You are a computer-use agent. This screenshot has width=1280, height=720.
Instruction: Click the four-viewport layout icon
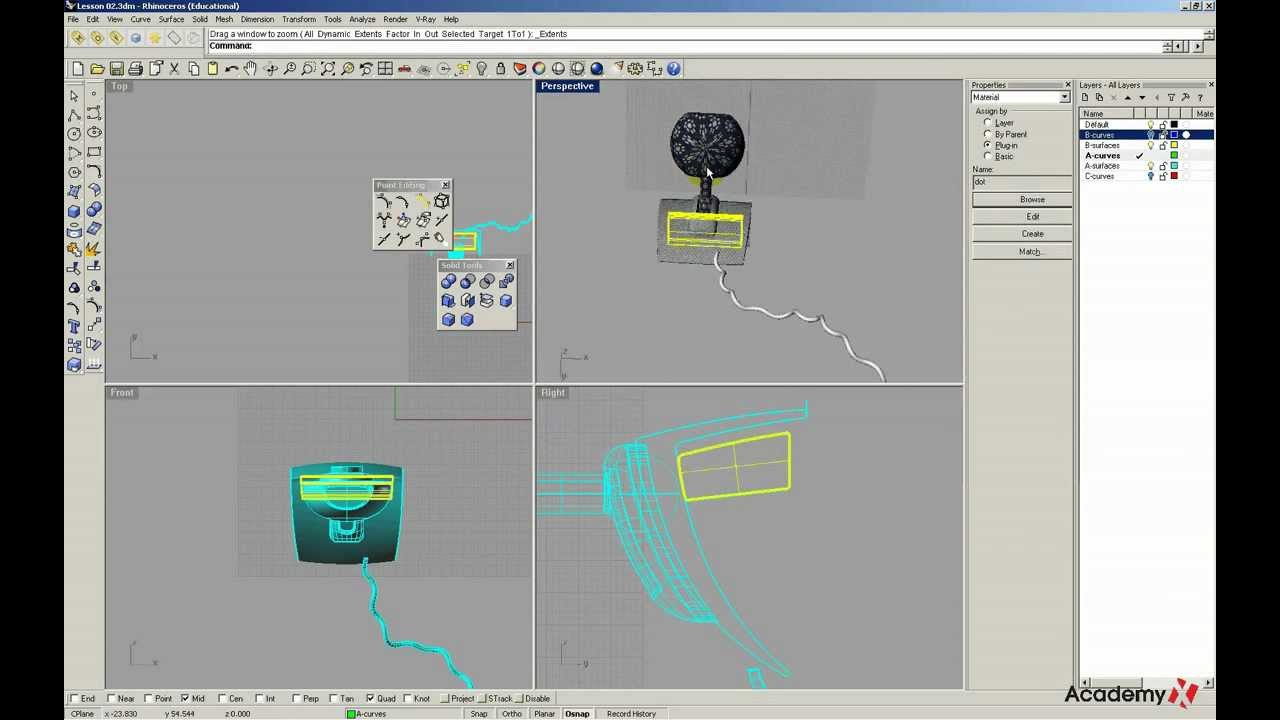385,69
